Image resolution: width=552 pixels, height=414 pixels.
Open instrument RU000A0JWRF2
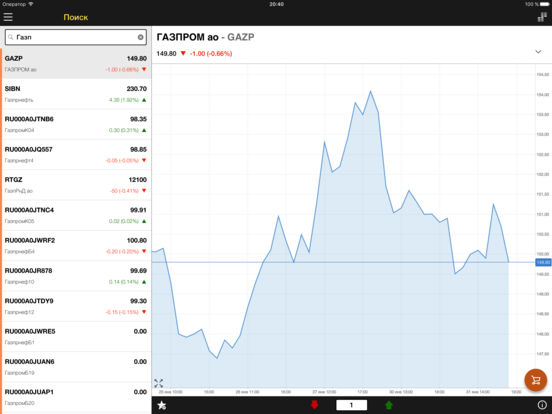point(76,245)
